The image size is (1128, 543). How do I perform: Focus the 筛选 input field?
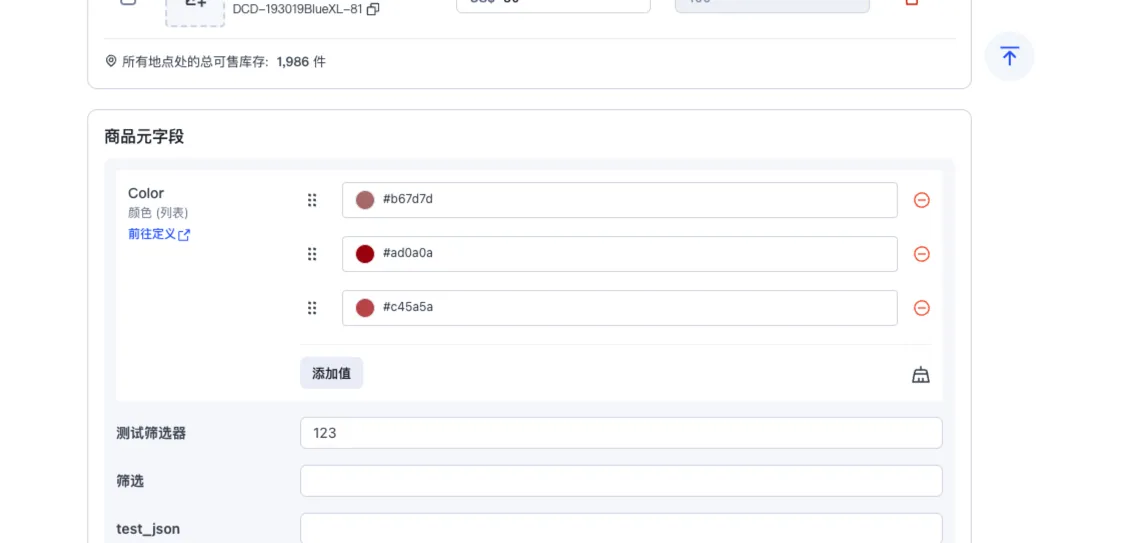[x=620, y=481]
